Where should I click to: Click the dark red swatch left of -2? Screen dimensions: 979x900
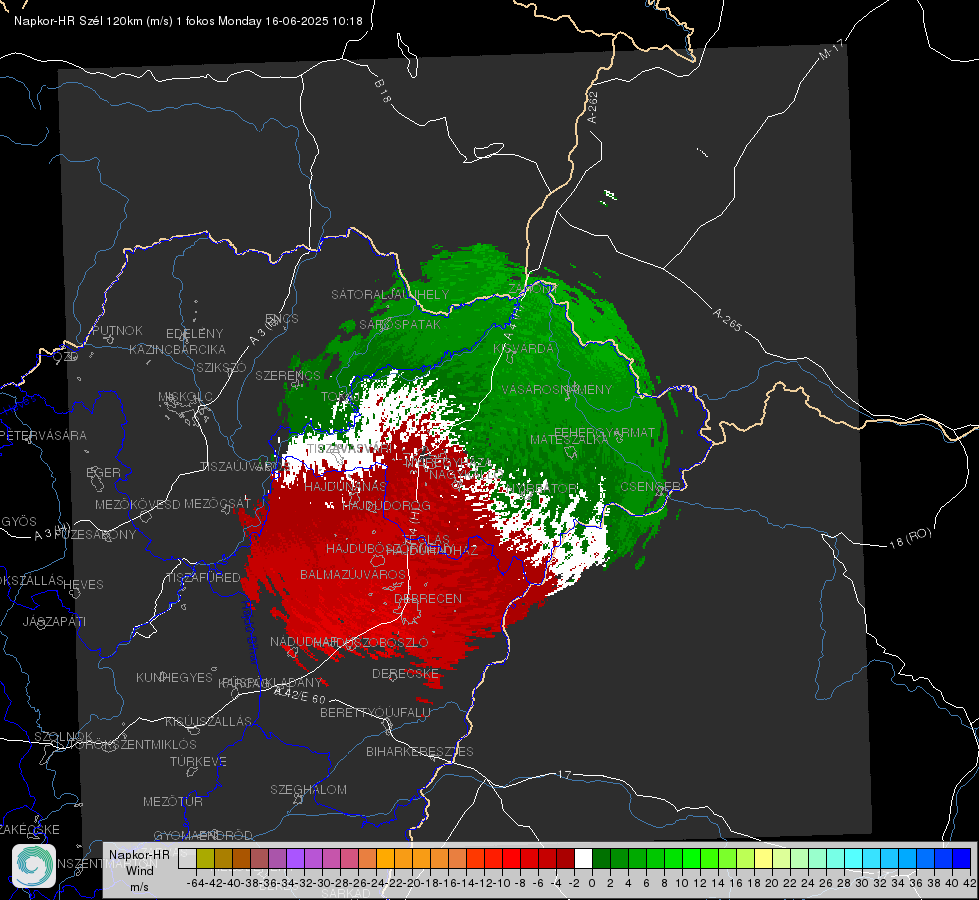tap(565, 858)
